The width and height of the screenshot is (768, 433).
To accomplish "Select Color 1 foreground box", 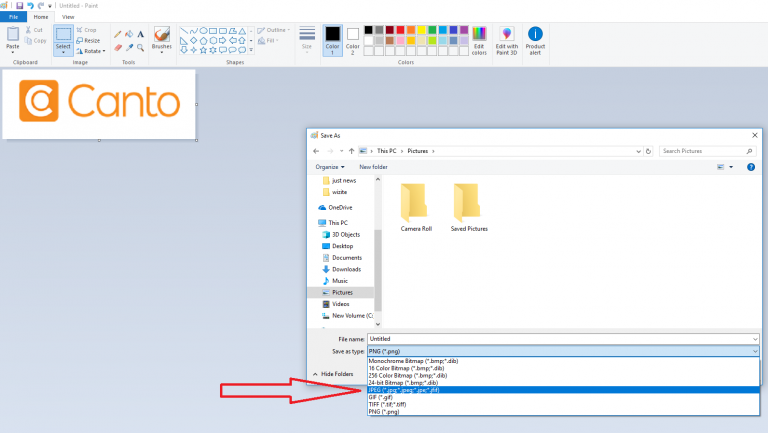I will (x=332, y=40).
